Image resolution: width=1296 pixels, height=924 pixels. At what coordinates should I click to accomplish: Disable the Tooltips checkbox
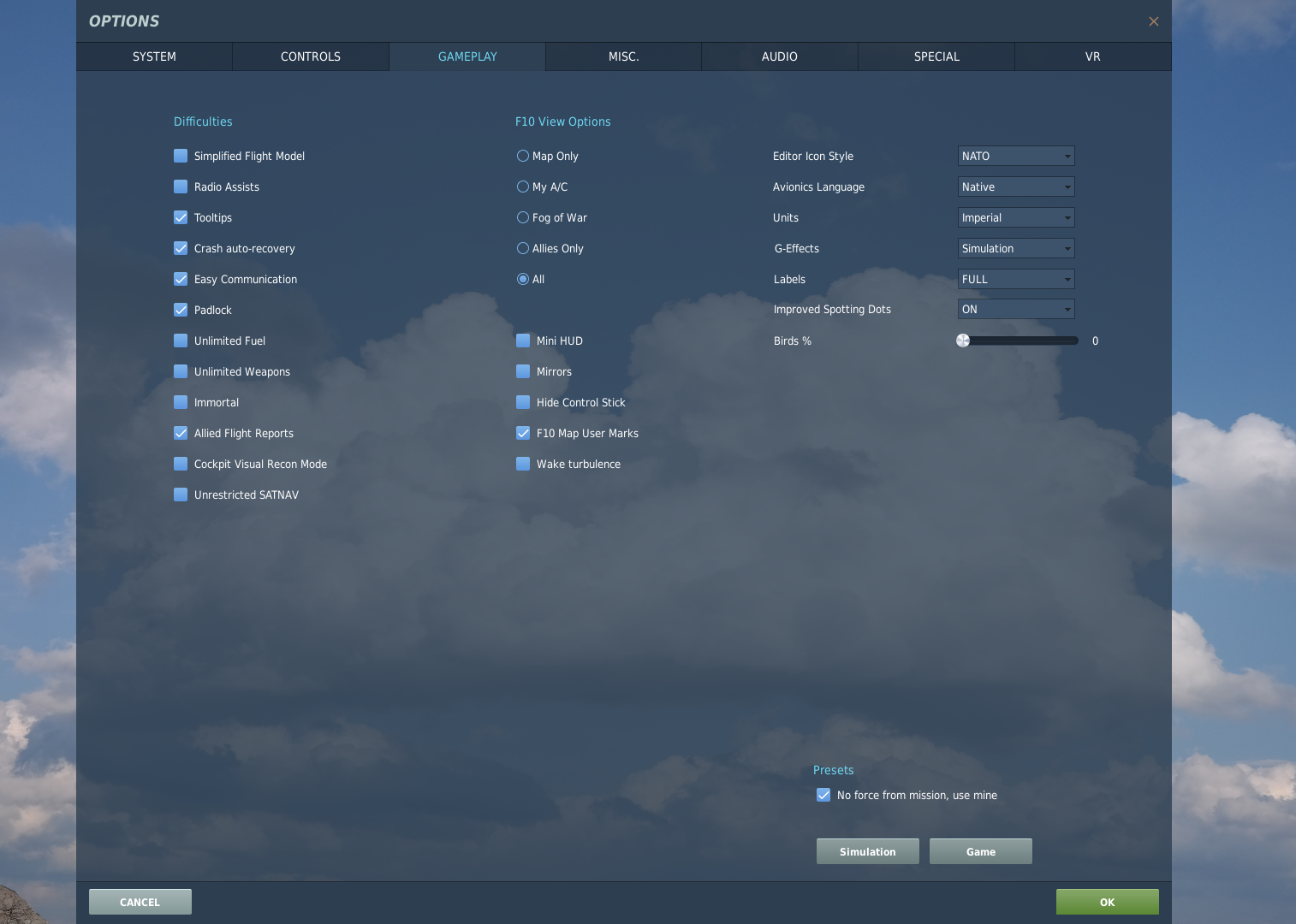[x=181, y=217]
